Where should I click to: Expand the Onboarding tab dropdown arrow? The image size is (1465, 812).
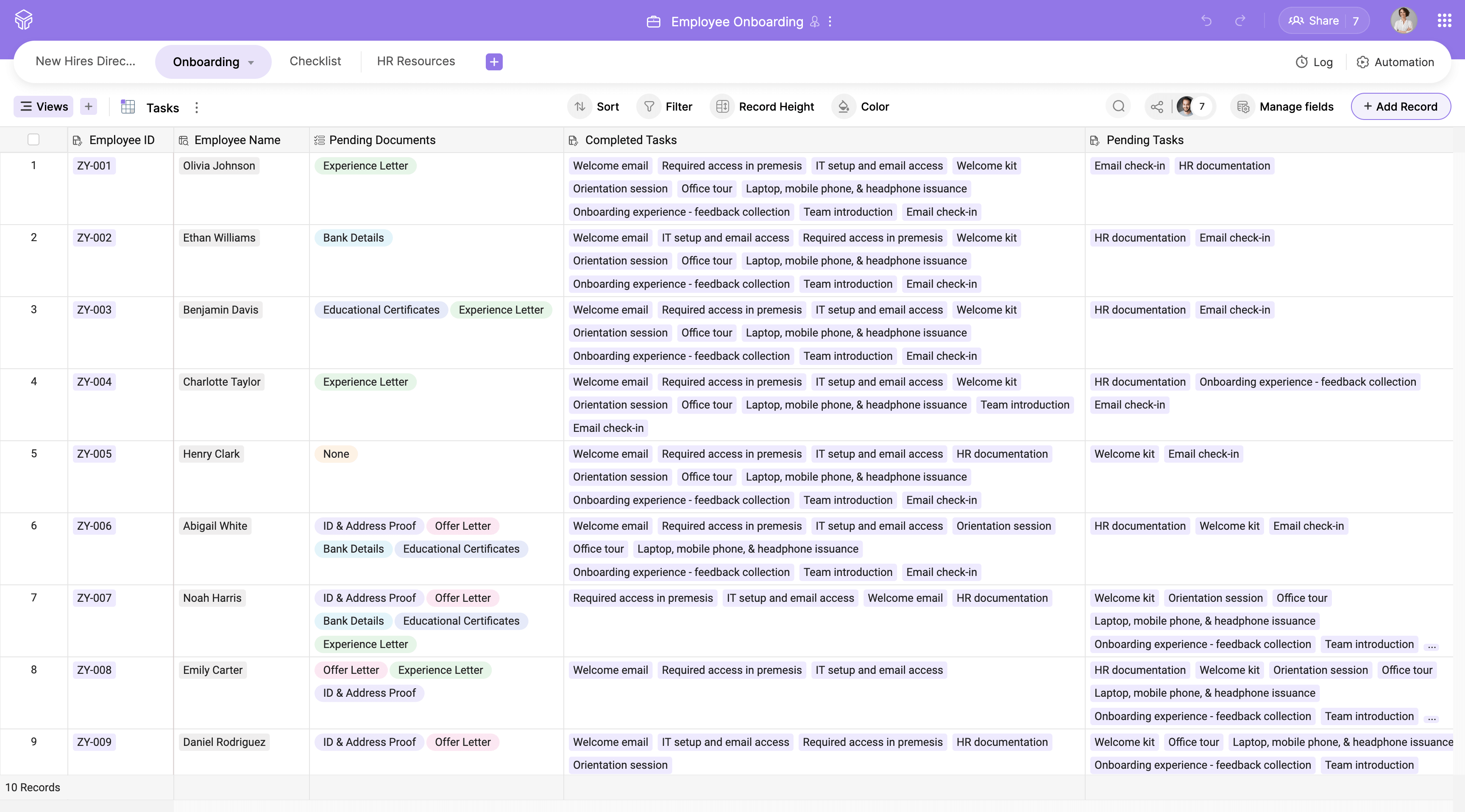(251, 63)
